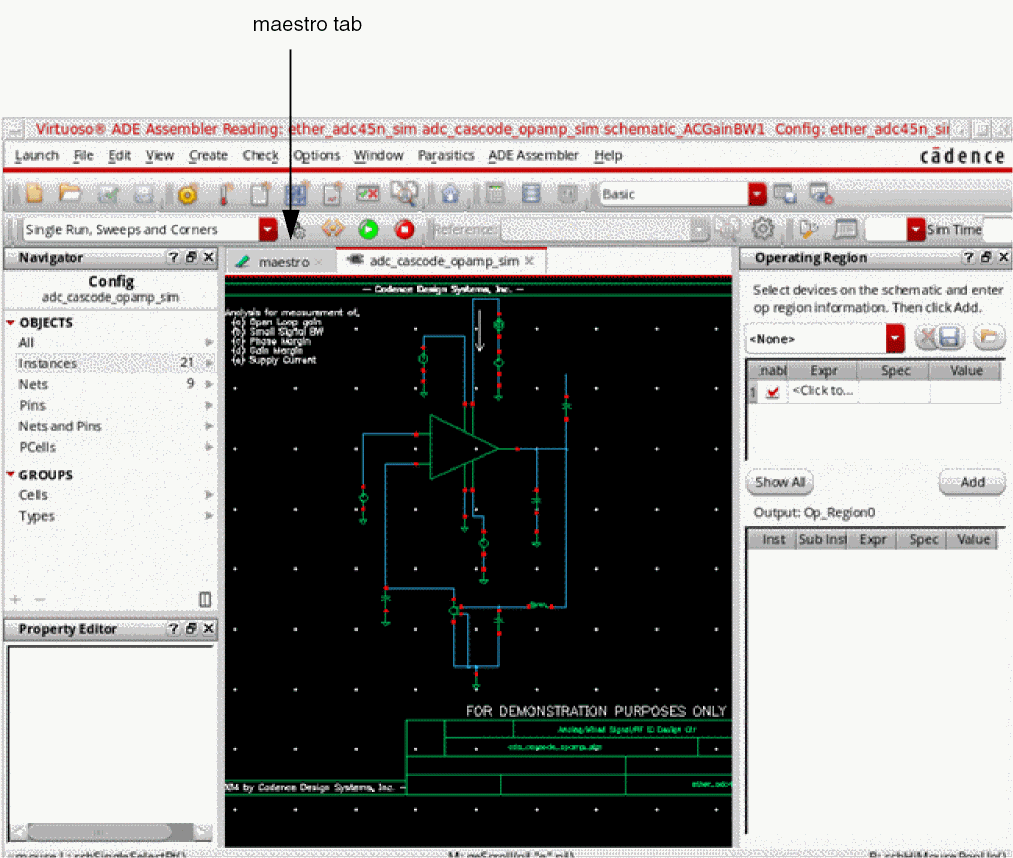
Task: Open the run mode dropdown
Action: [x=268, y=230]
